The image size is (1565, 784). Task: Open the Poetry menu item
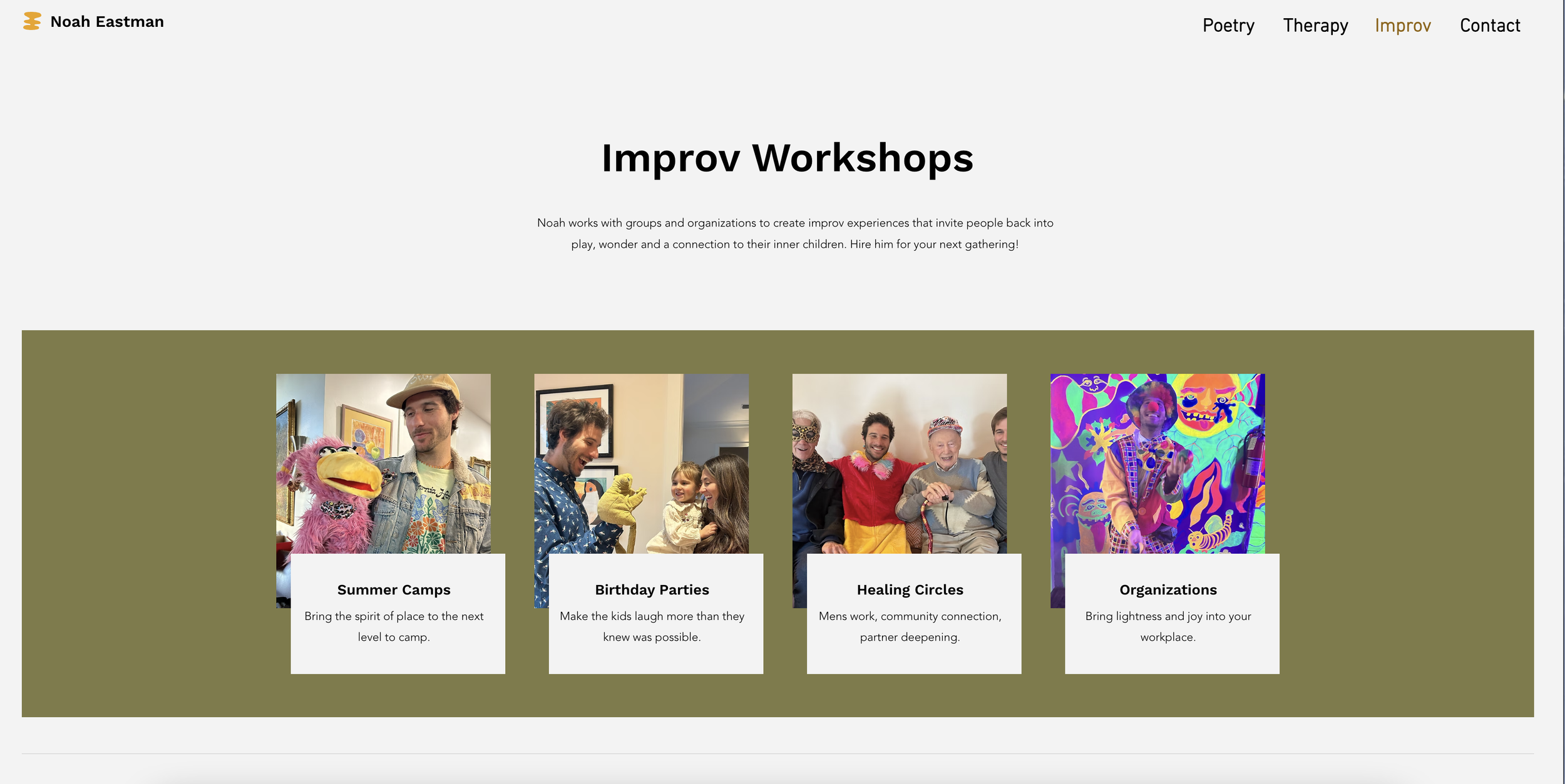point(1228,26)
